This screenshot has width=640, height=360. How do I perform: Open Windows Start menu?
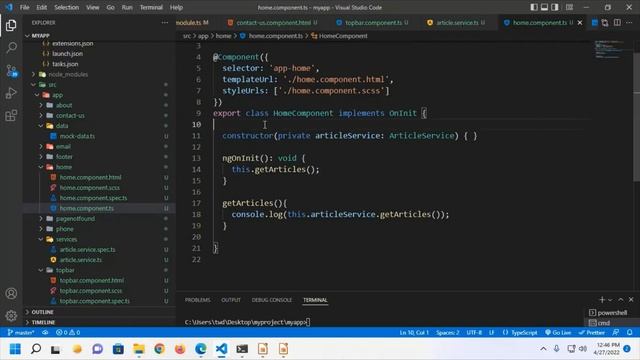(x=15, y=349)
